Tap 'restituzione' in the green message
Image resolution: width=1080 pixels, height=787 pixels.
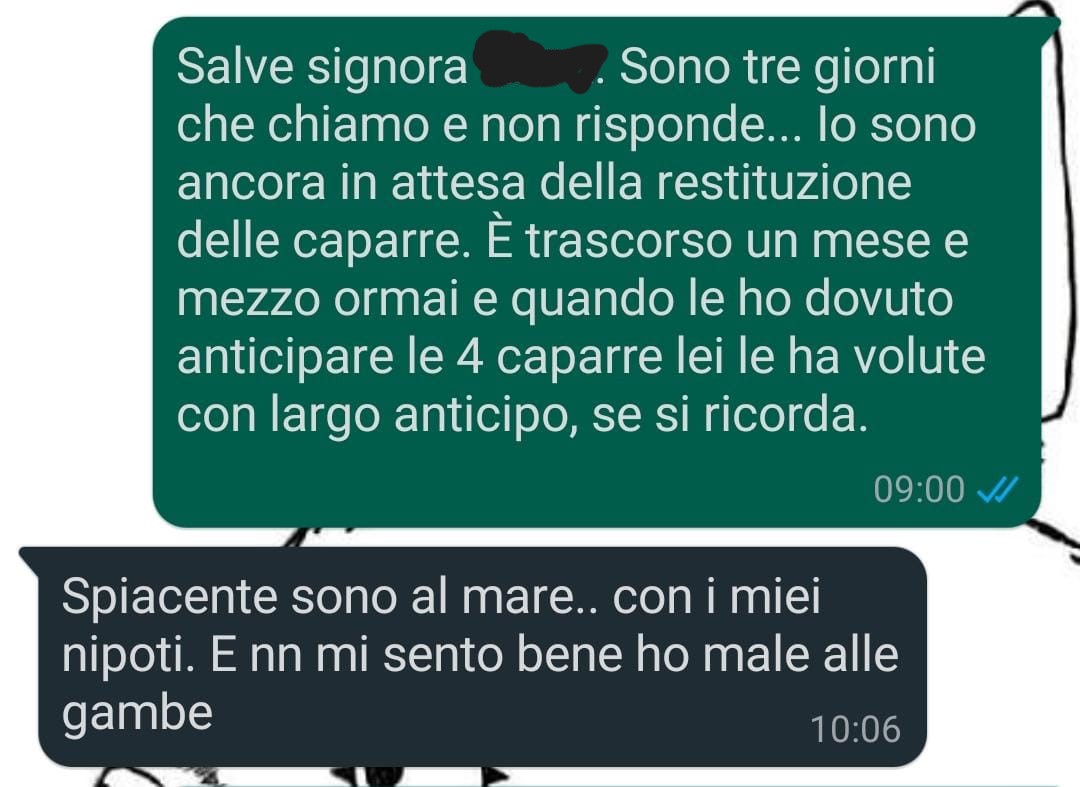pos(784,183)
